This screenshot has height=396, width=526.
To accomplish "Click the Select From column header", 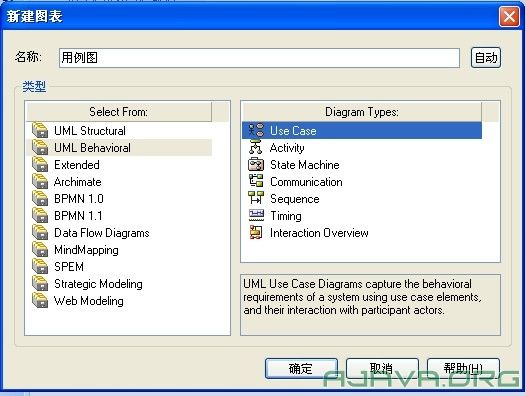I will click(x=119, y=112).
